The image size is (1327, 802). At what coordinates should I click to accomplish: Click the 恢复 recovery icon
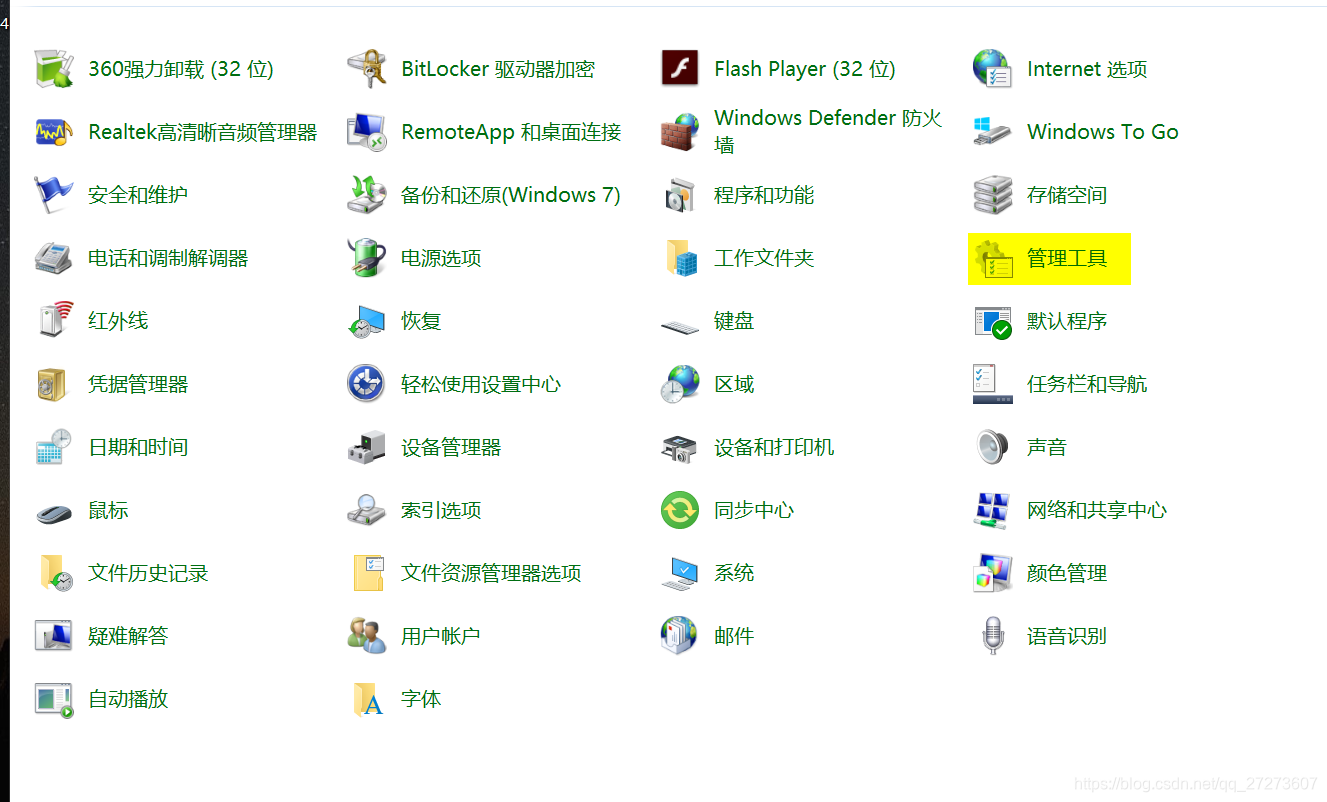(x=367, y=321)
